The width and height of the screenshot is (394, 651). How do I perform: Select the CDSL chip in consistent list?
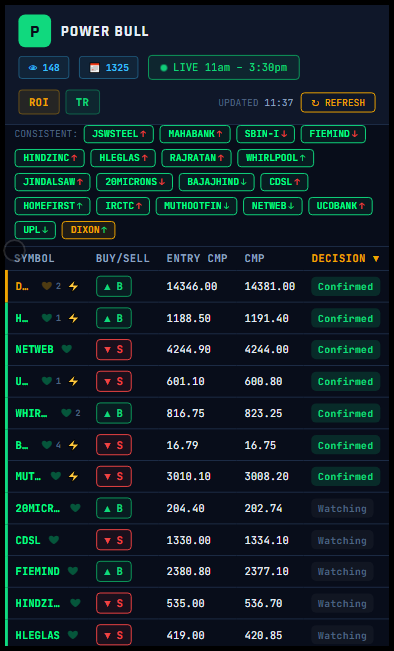click(284, 182)
